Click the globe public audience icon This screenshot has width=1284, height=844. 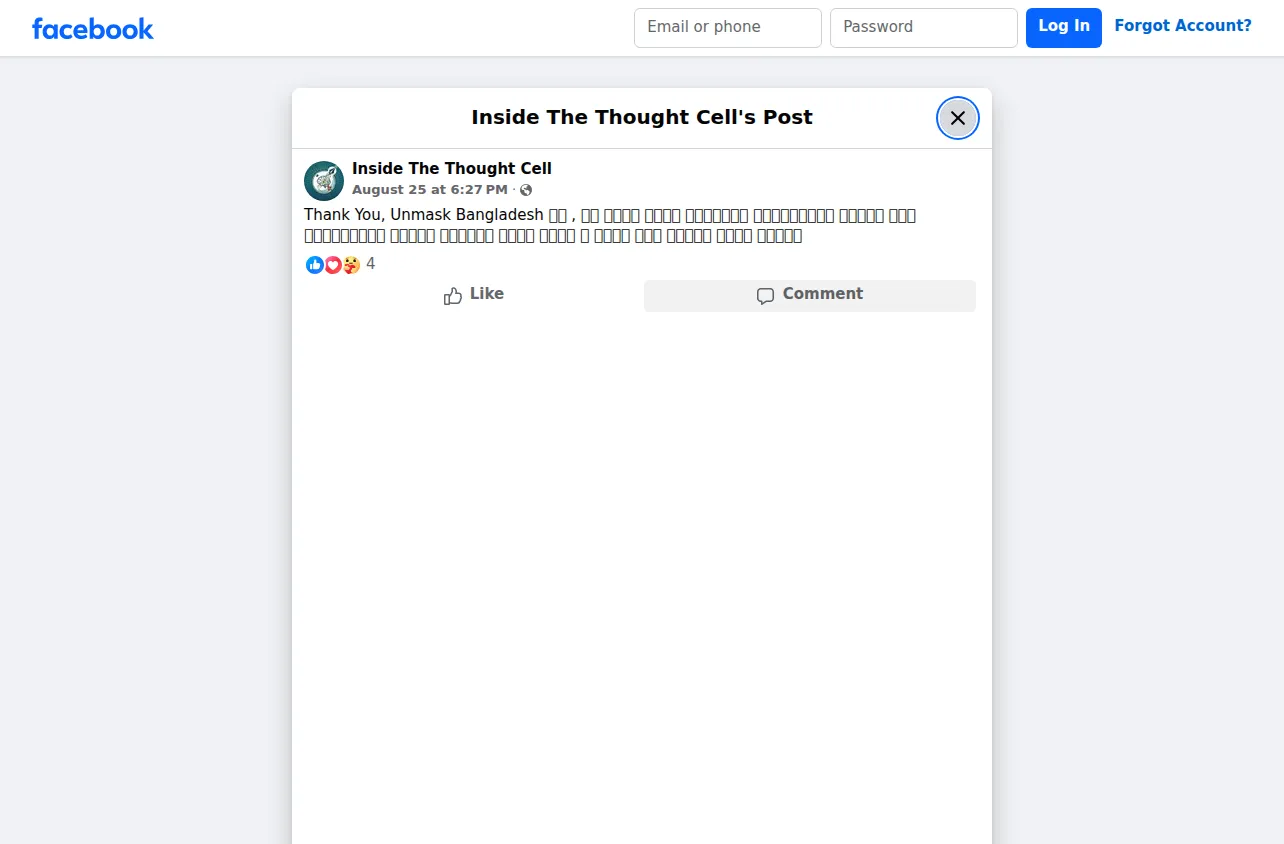point(526,190)
